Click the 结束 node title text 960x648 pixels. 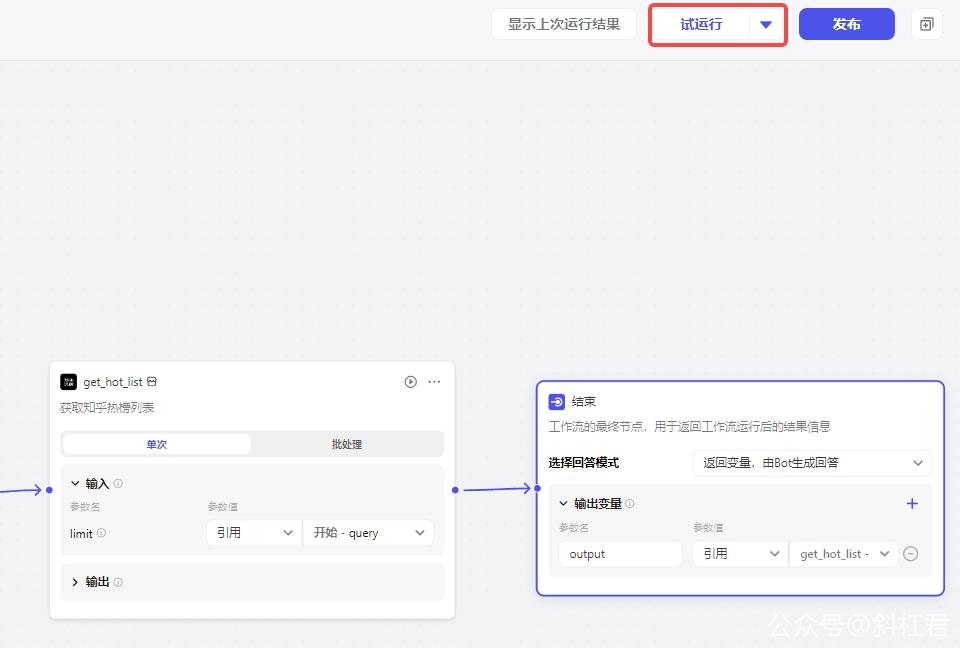pos(583,402)
